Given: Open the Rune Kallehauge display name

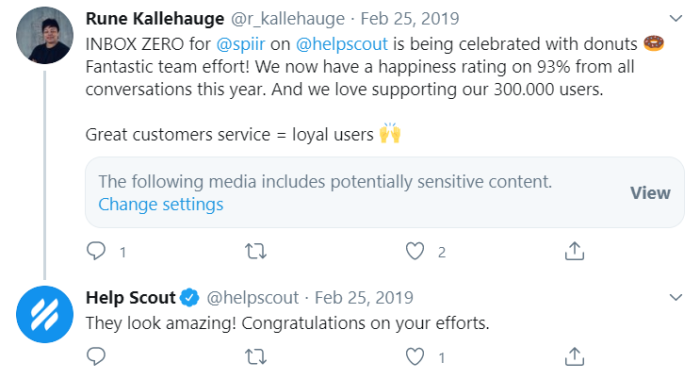Looking at the screenshot, I should tap(155, 19).
